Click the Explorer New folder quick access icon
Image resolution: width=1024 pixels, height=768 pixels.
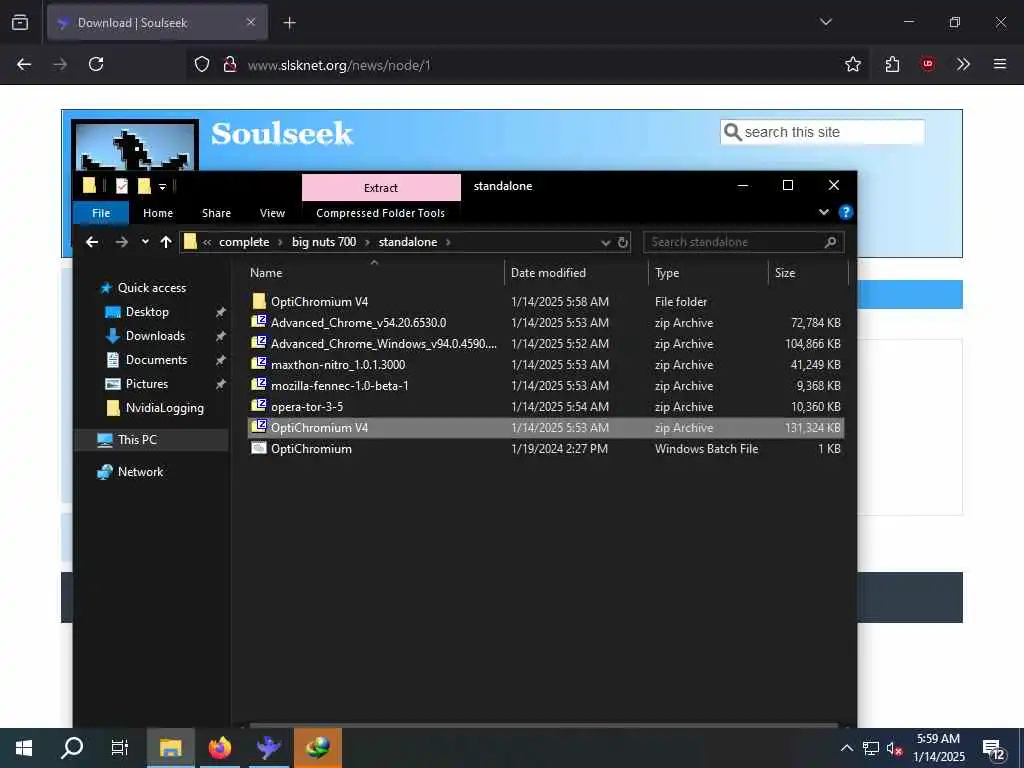(144, 187)
